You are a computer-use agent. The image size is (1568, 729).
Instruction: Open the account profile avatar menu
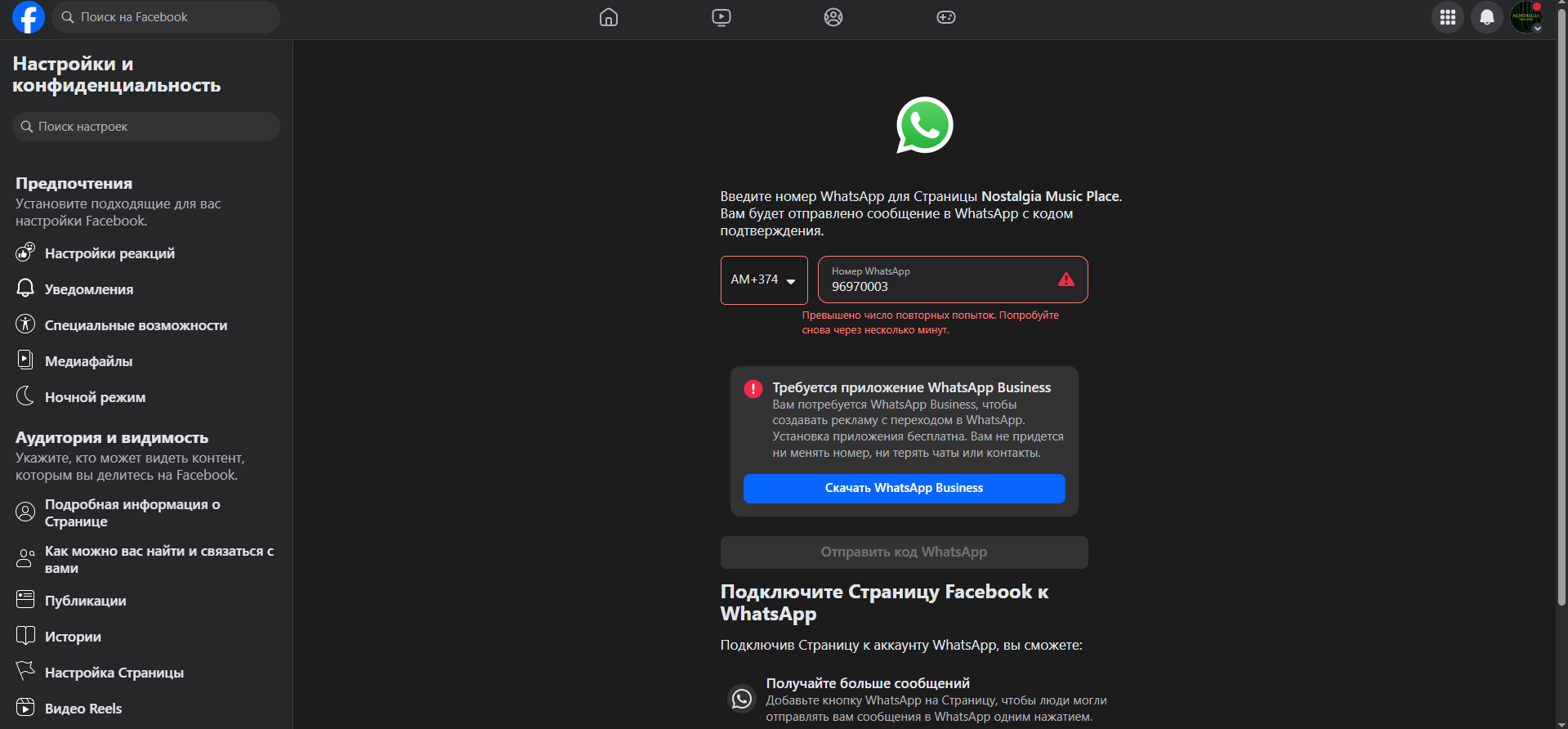(1526, 17)
